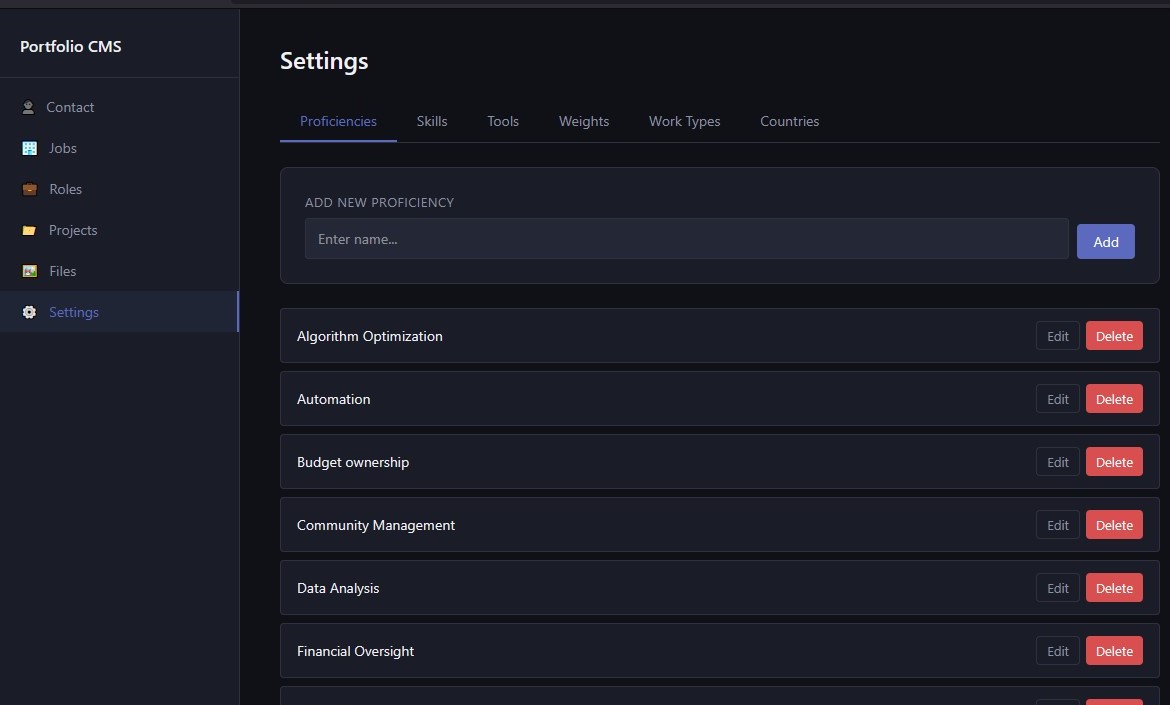Image resolution: width=1170 pixels, height=705 pixels.
Task: Edit the Algorithm Optimization entry
Action: point(1057,336)
